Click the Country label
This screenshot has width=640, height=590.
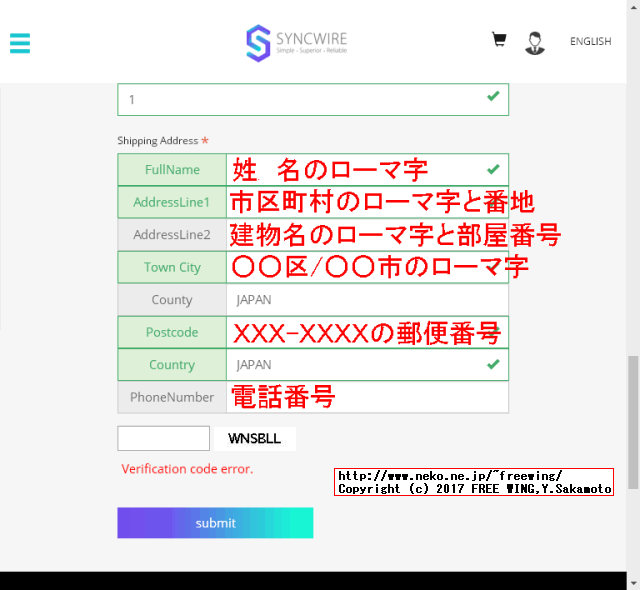pyautogui.click(x=172, y=365)
